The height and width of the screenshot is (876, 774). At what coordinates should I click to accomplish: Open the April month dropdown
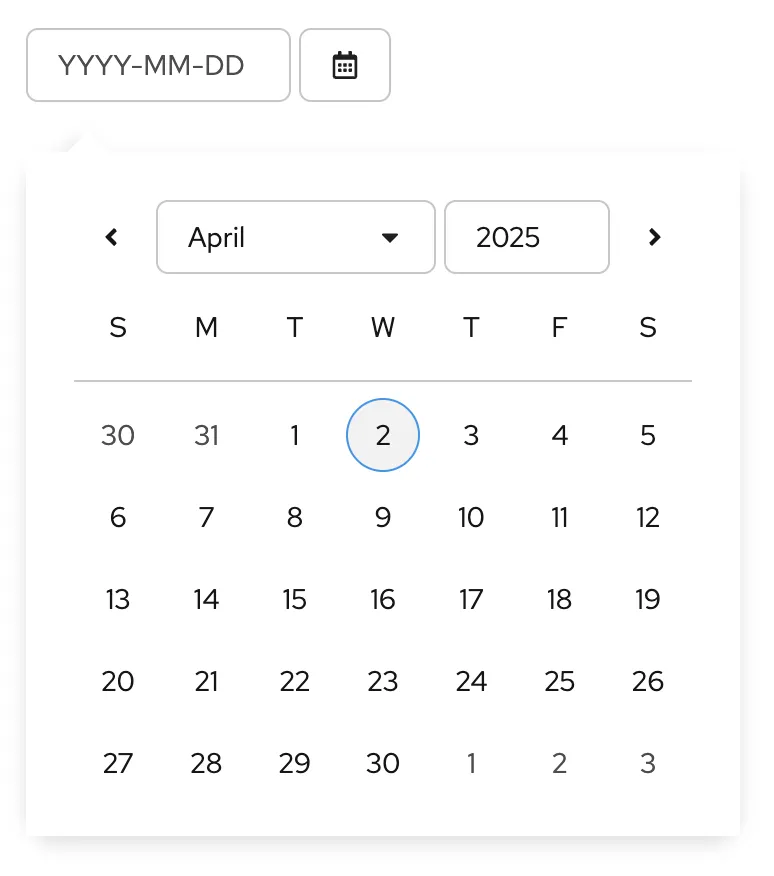(295, 237)
